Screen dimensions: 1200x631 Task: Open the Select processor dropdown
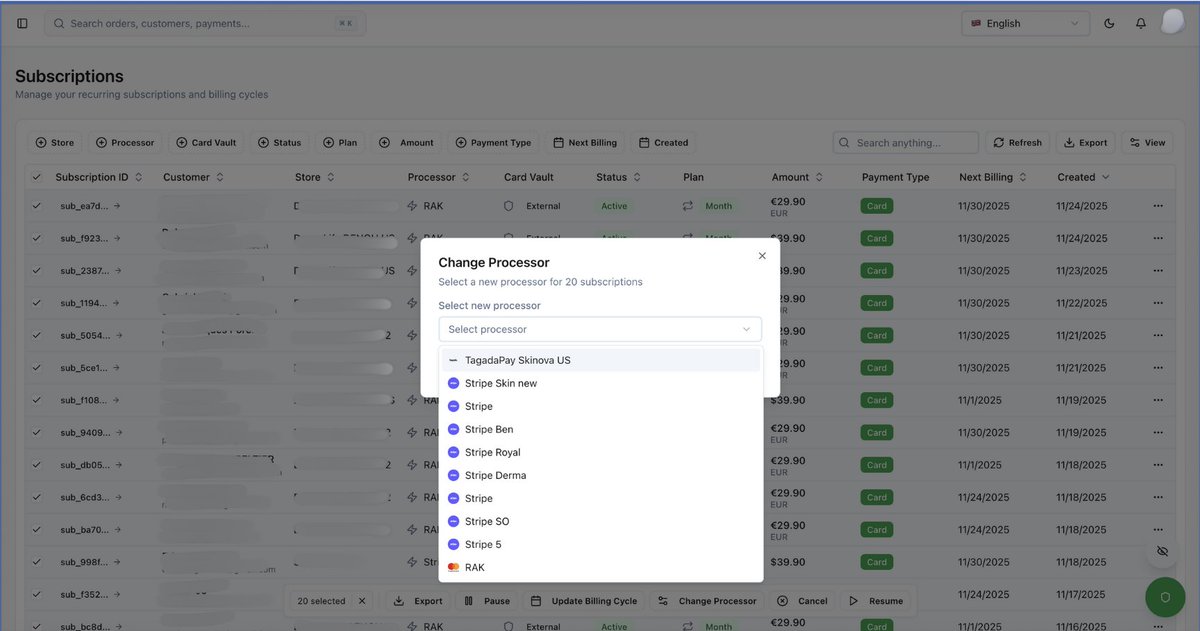[599, 328]
